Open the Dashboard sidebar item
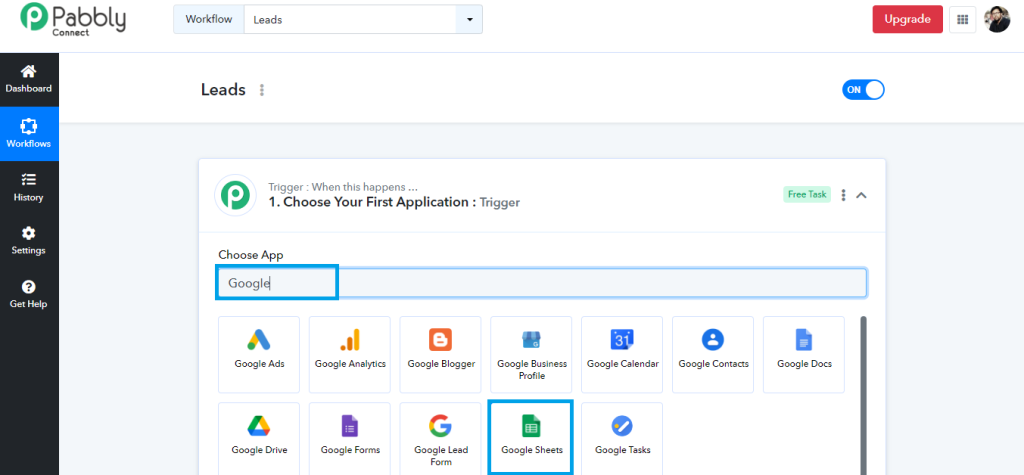Viewport: 1024px width, 475px height. pyautogui.click(x=29, y=80)
